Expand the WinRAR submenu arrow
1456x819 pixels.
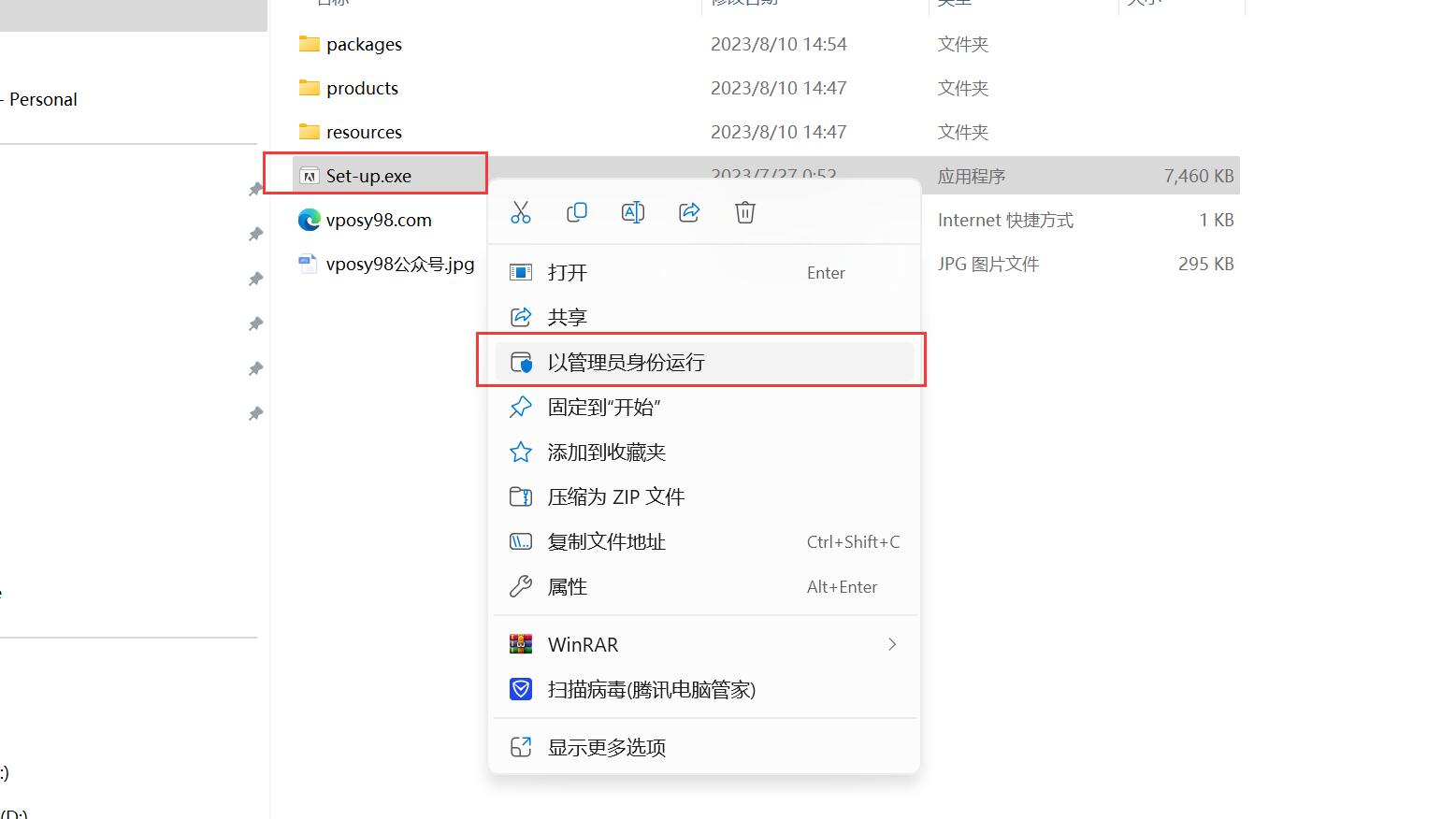coord(892,644)
